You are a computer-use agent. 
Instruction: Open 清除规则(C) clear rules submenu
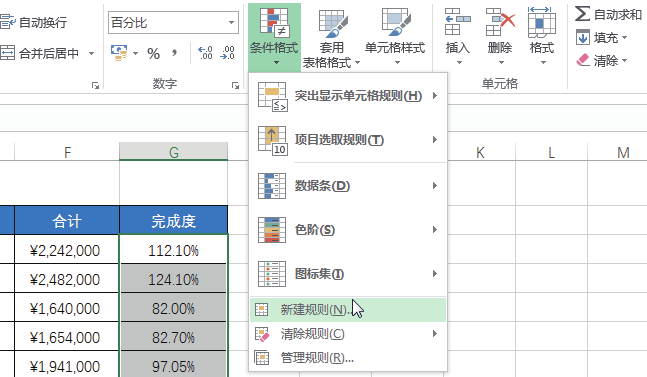tap(348, 334)
